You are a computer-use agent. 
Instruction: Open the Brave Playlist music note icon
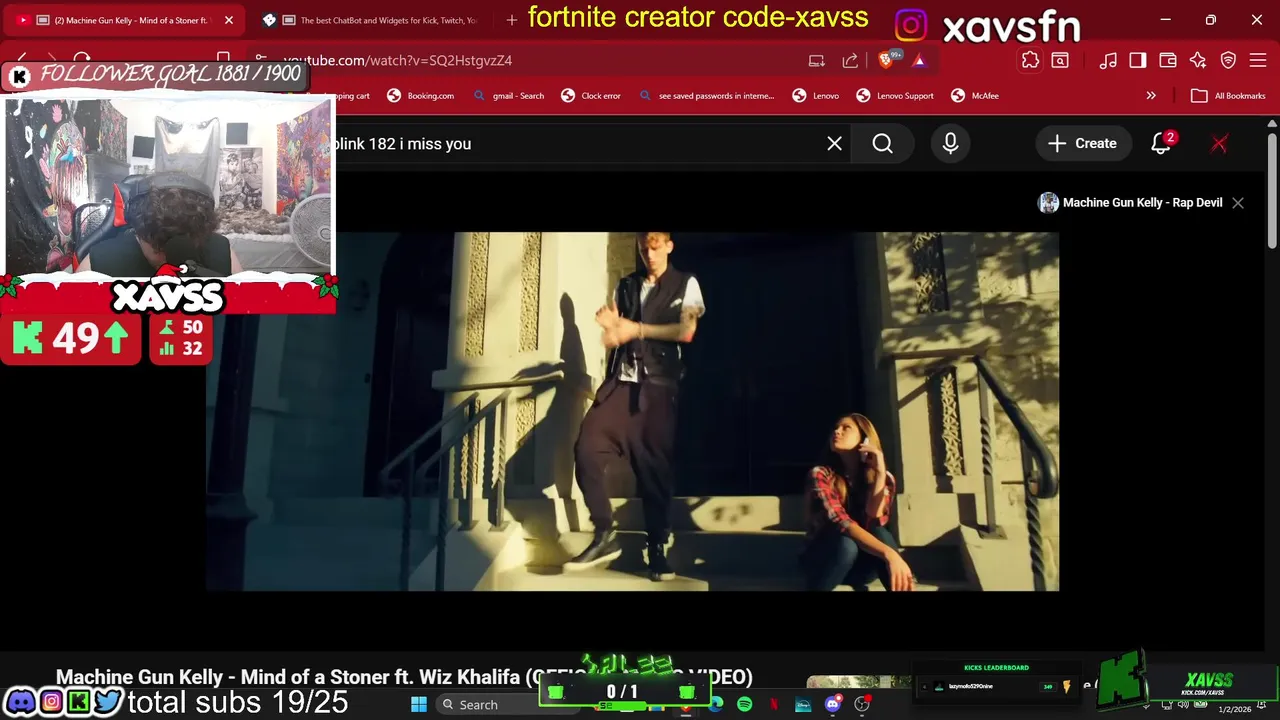click(1108, 60)
